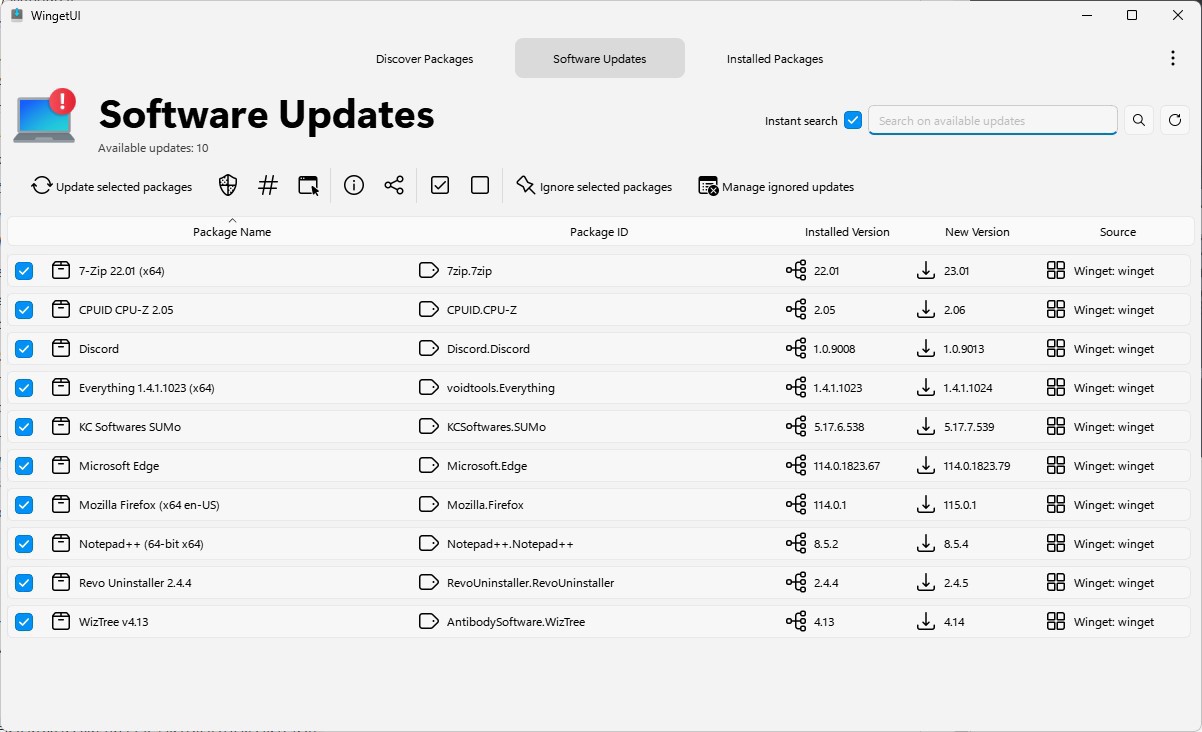Image resolution: width=1202 pixels, height=732 pixels.
Task: Switch to the Installed Packages tab
Action: [x=775, y=59]
